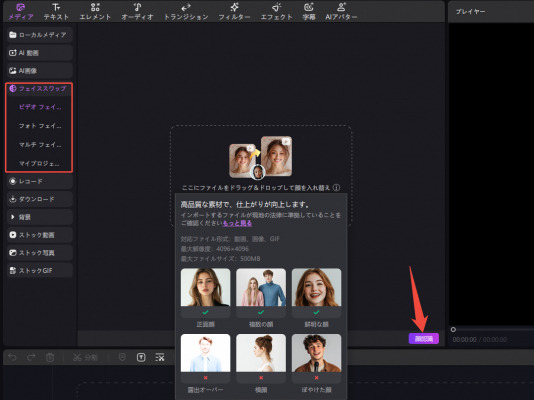Open the エレメント (Elements) tab icon
This screenshot has height=400, width=534.
[95, 7]
